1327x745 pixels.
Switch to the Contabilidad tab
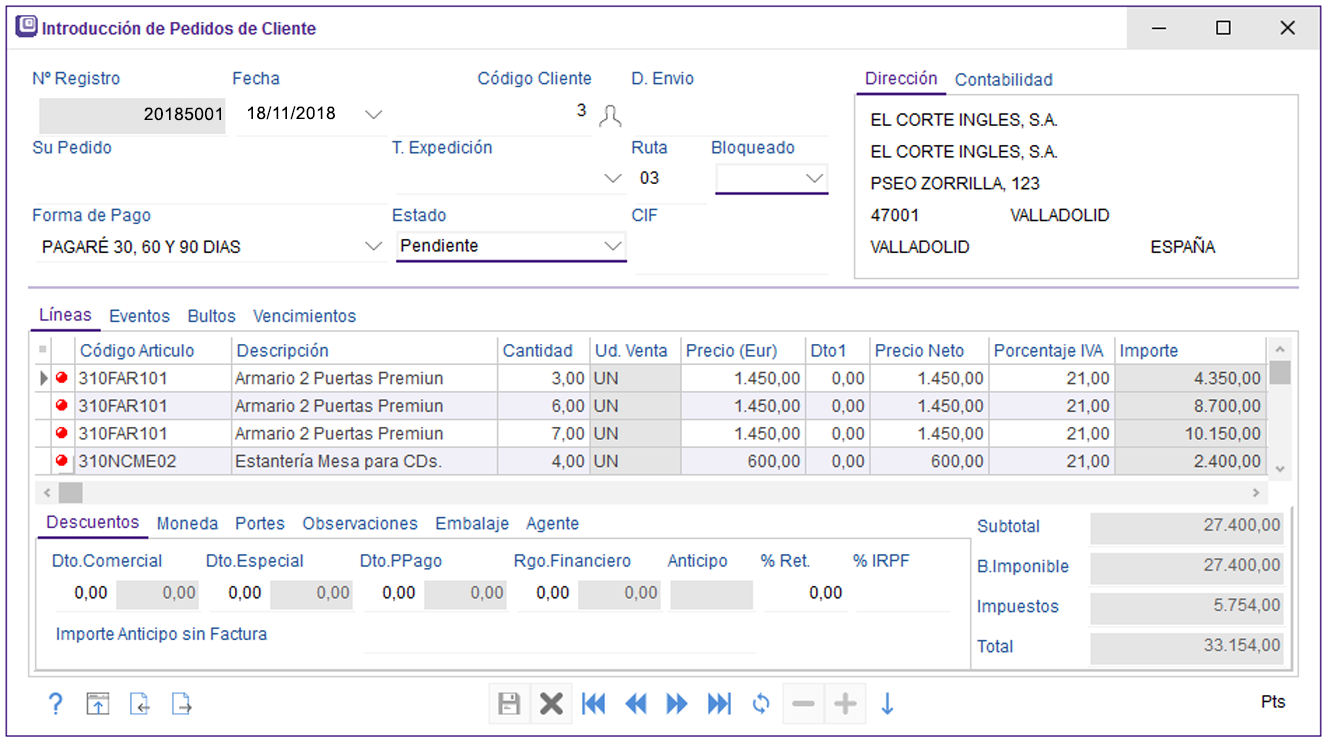(x=1003, y=80)
